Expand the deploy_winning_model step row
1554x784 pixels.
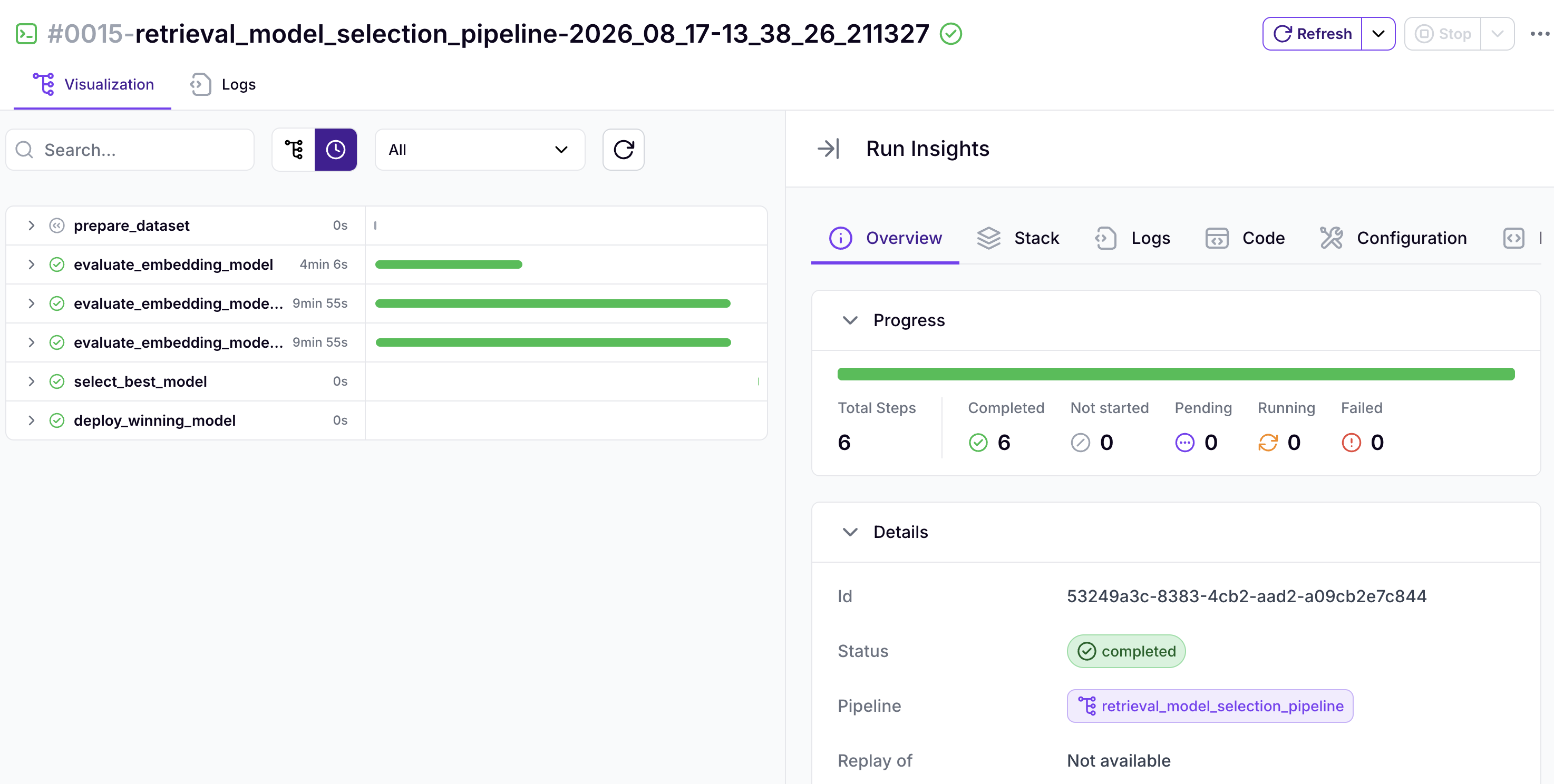pos(32,420)
